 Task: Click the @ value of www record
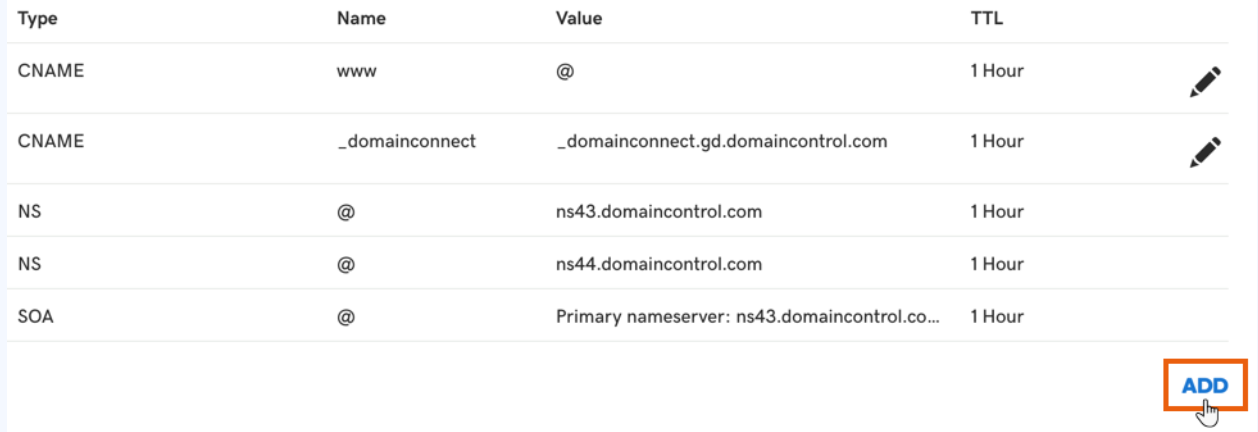[x=564, y=72]
